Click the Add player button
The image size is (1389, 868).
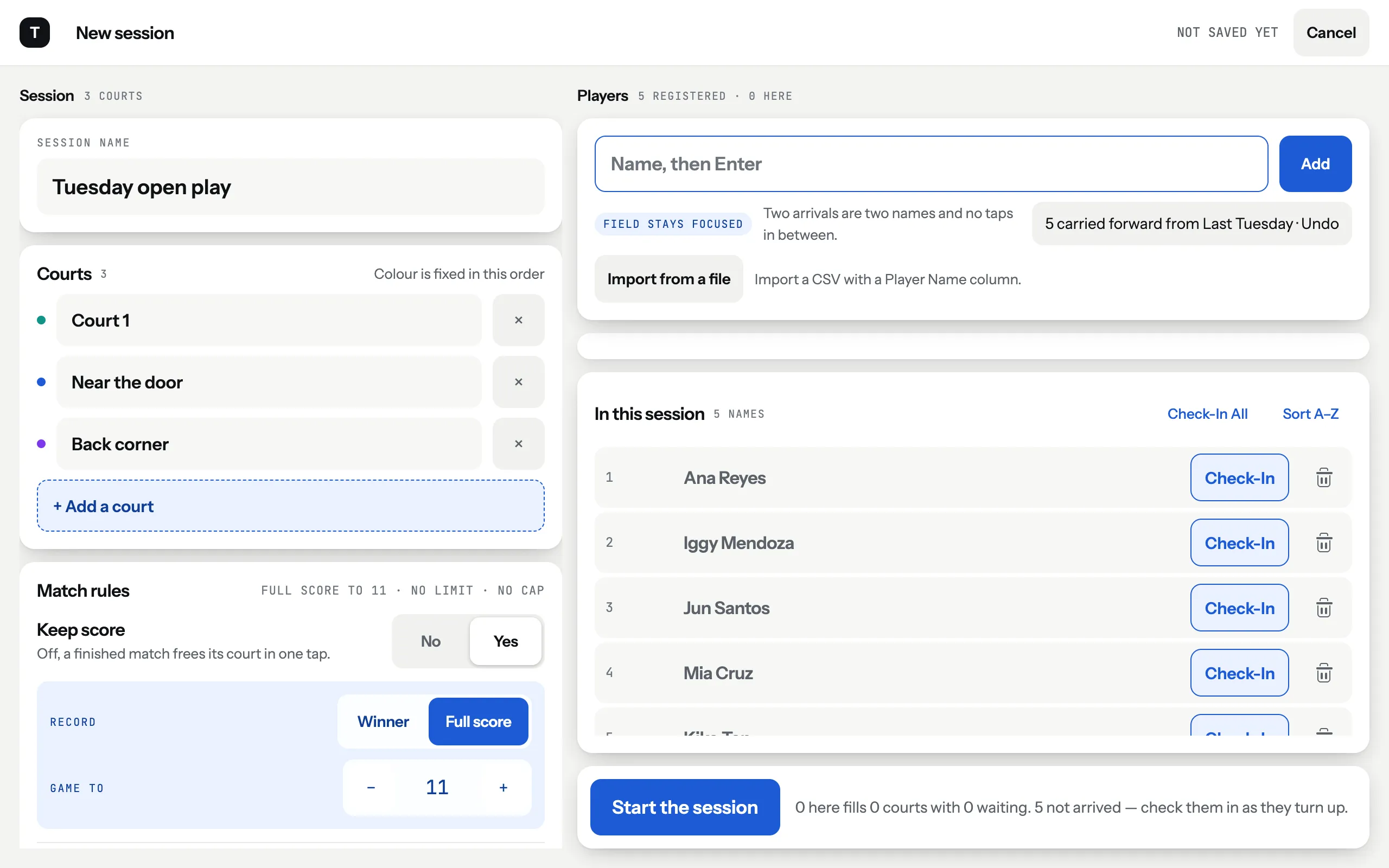click(1315, 164)
